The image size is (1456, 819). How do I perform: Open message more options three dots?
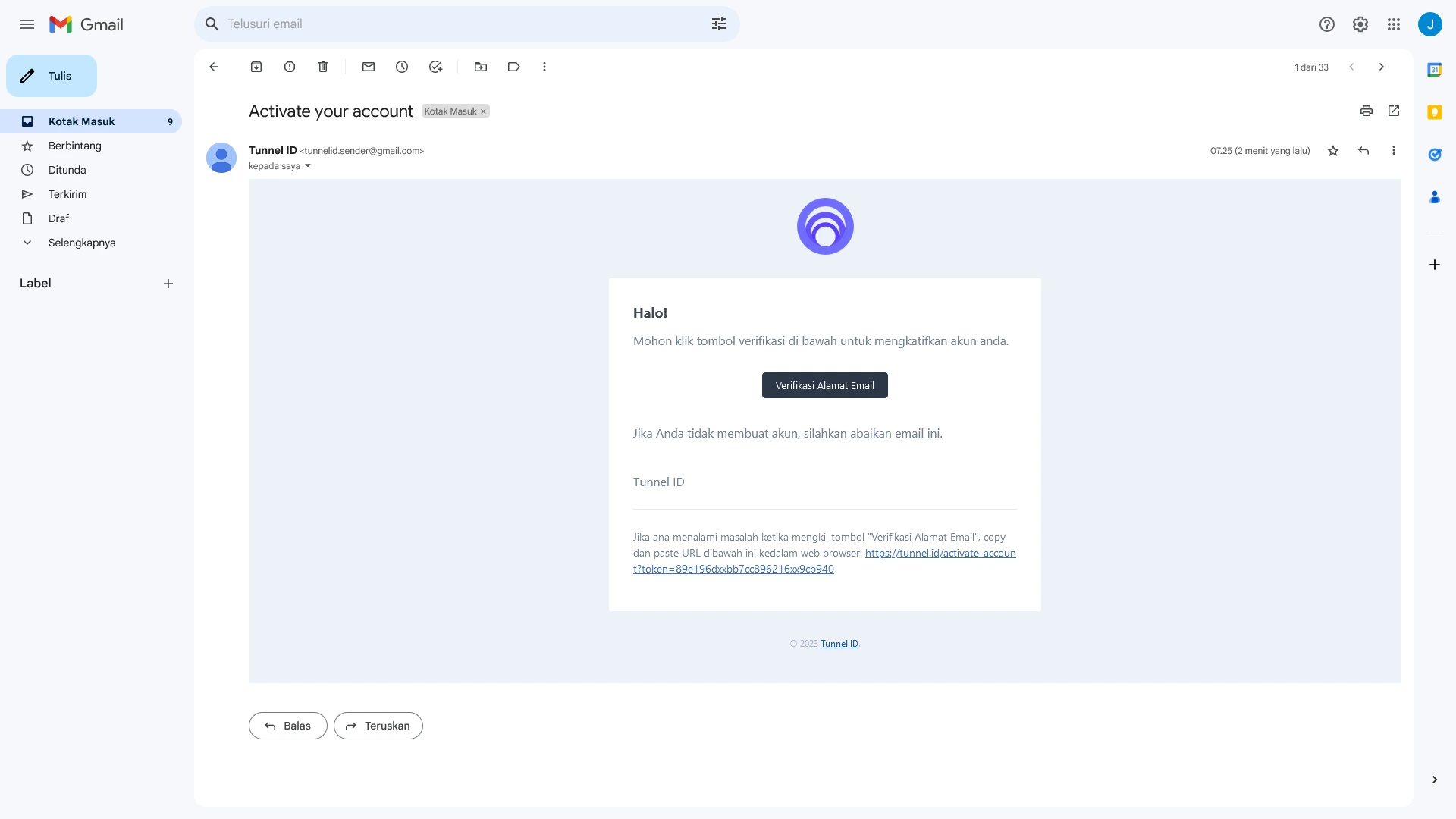1394,151
